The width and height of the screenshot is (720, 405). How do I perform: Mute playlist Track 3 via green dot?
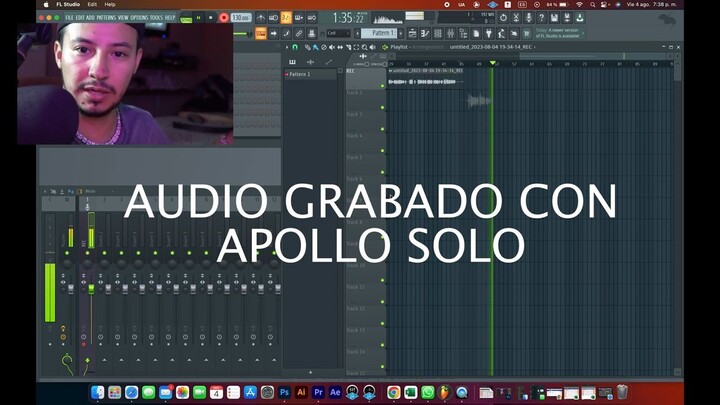tap(382, 129)
